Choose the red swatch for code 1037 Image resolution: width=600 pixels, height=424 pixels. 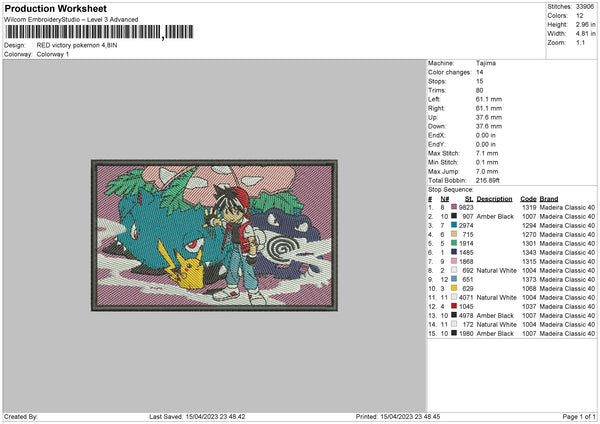point(454,306)
